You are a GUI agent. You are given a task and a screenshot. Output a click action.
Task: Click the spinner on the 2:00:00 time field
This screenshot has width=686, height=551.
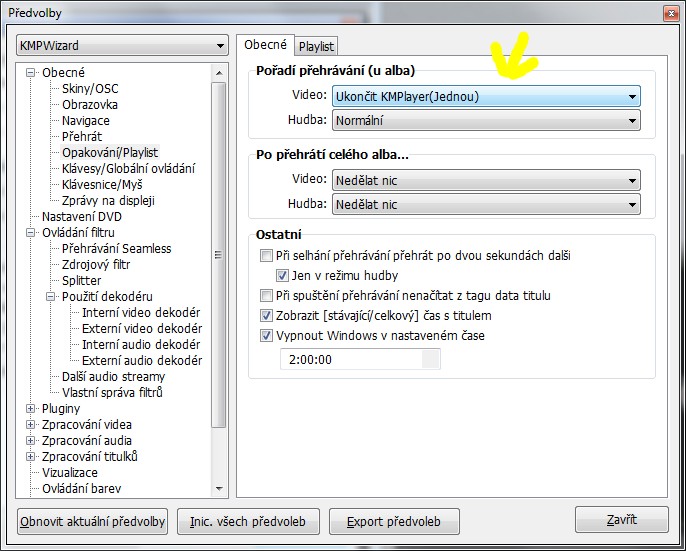(x=431, y=359)
